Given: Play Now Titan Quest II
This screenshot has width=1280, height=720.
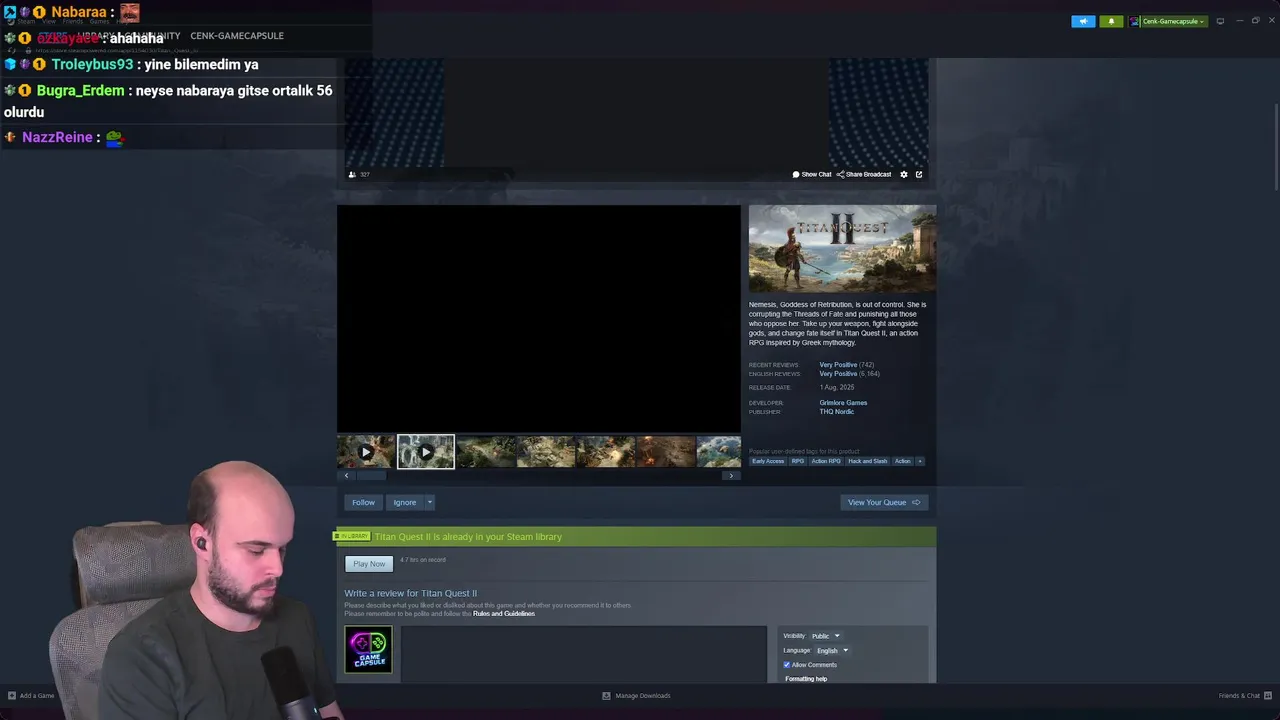Looking at the screenshot, I should pyautogui.click(x=369, y=564).
